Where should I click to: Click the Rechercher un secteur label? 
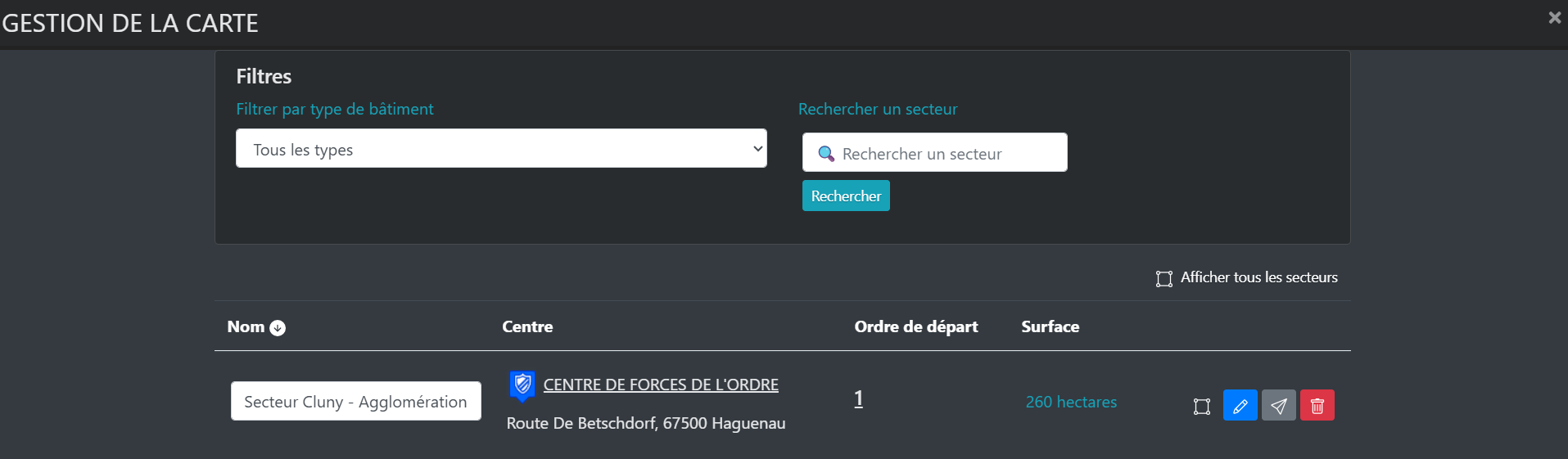click(878, 109)
